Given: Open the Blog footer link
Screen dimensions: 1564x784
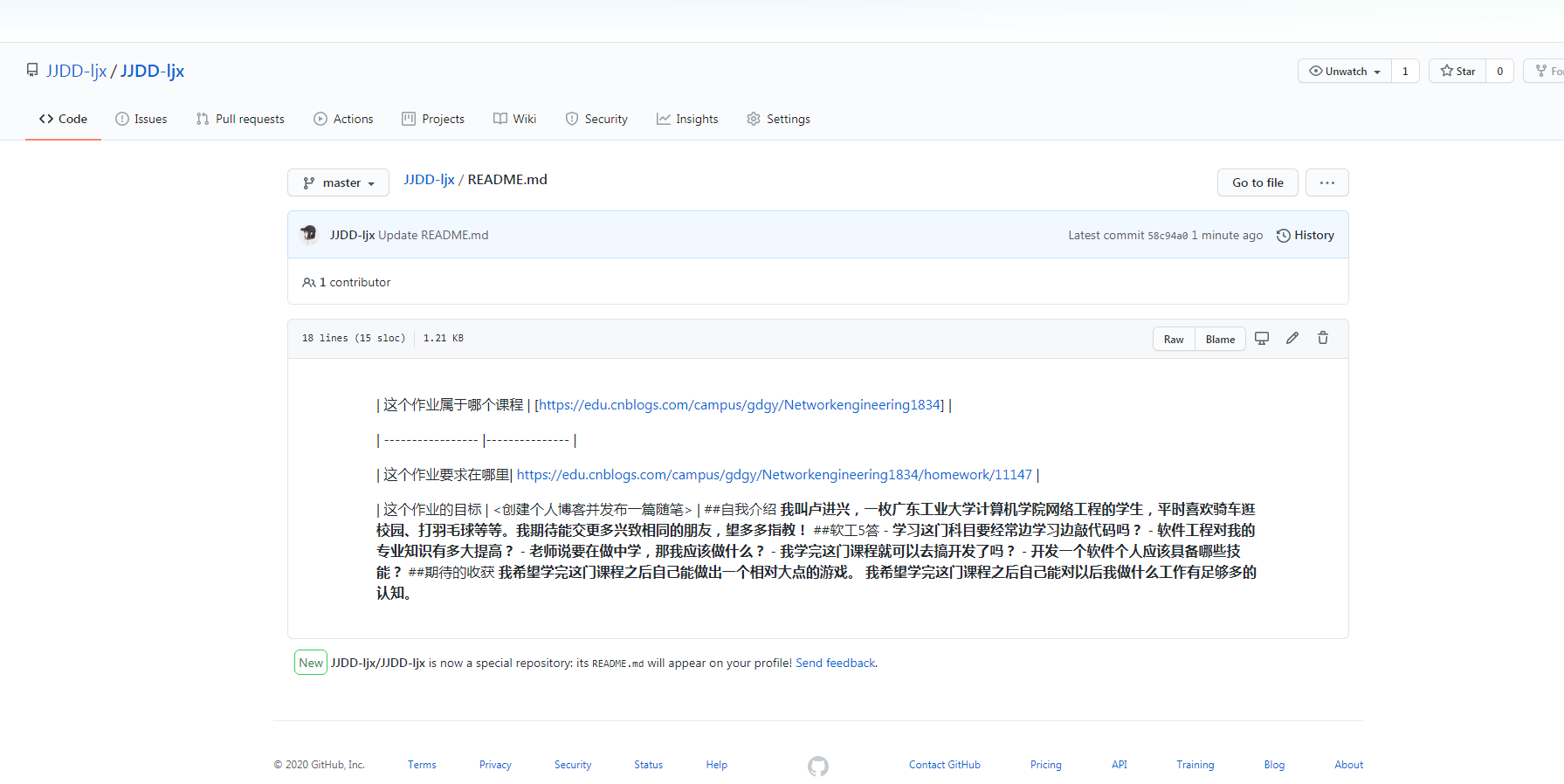Looking at the screenshot, I should pyautogui.click(x=1274, y=764).
